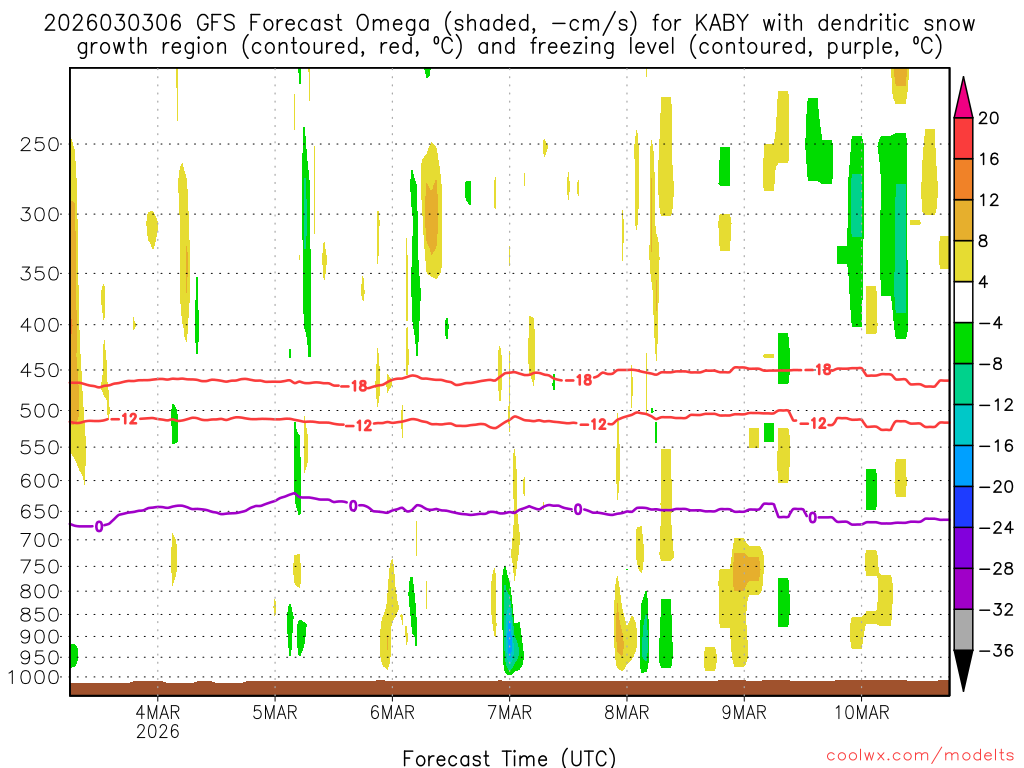Image resolution: width=1024 pixels, height=768 pixels.
Task: Pick the gold 8 to 12 colorbar swatch
Action: coord(963,221)
